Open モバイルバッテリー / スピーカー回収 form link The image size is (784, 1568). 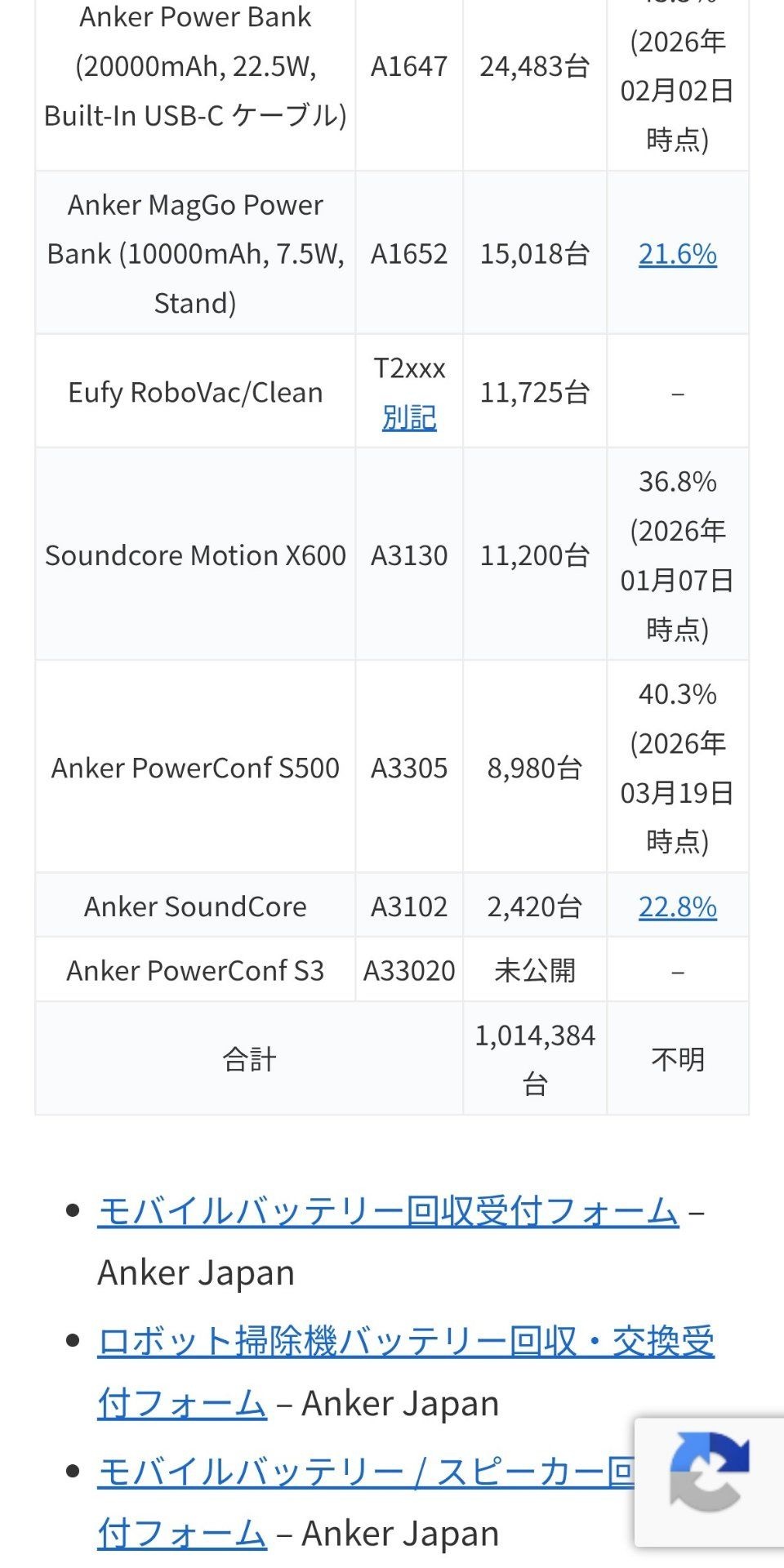tap(365, 1472)
